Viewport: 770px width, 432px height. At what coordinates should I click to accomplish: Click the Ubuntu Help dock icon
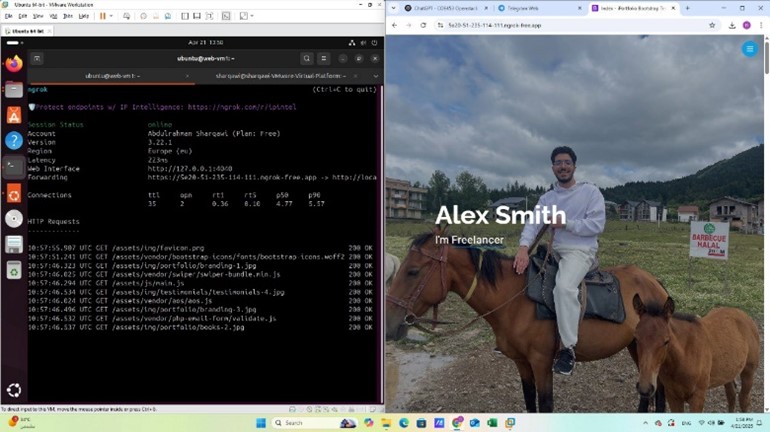(x=14, y=140)
